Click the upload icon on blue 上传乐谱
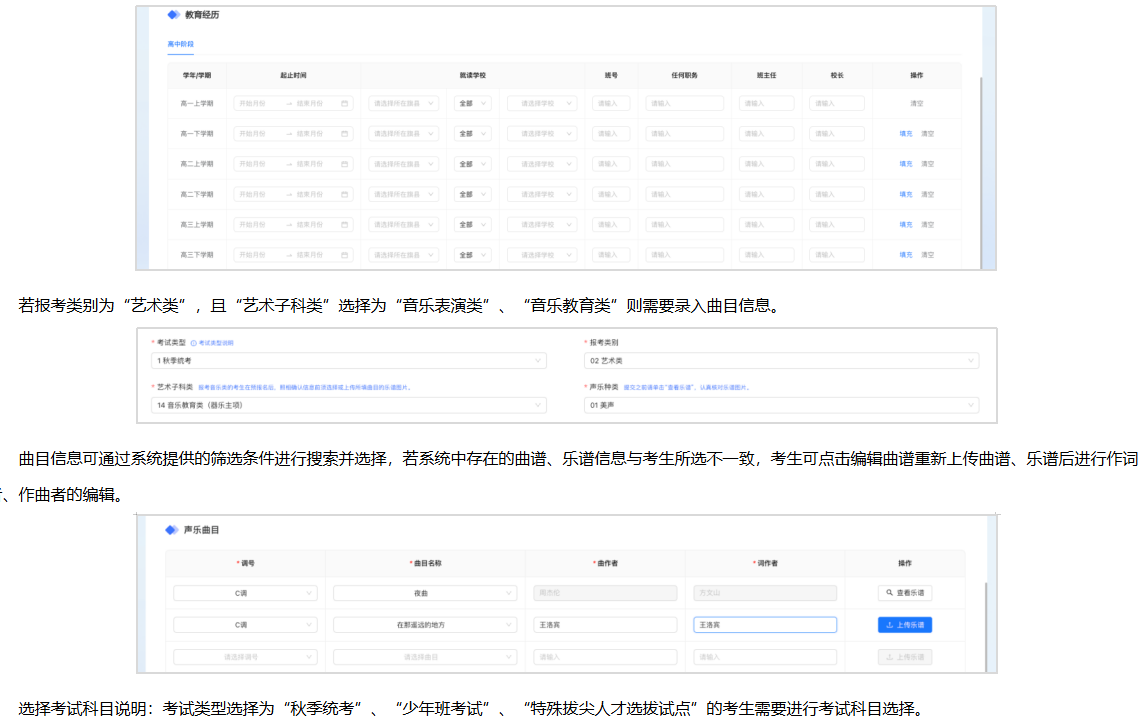 tap(889, 625)
